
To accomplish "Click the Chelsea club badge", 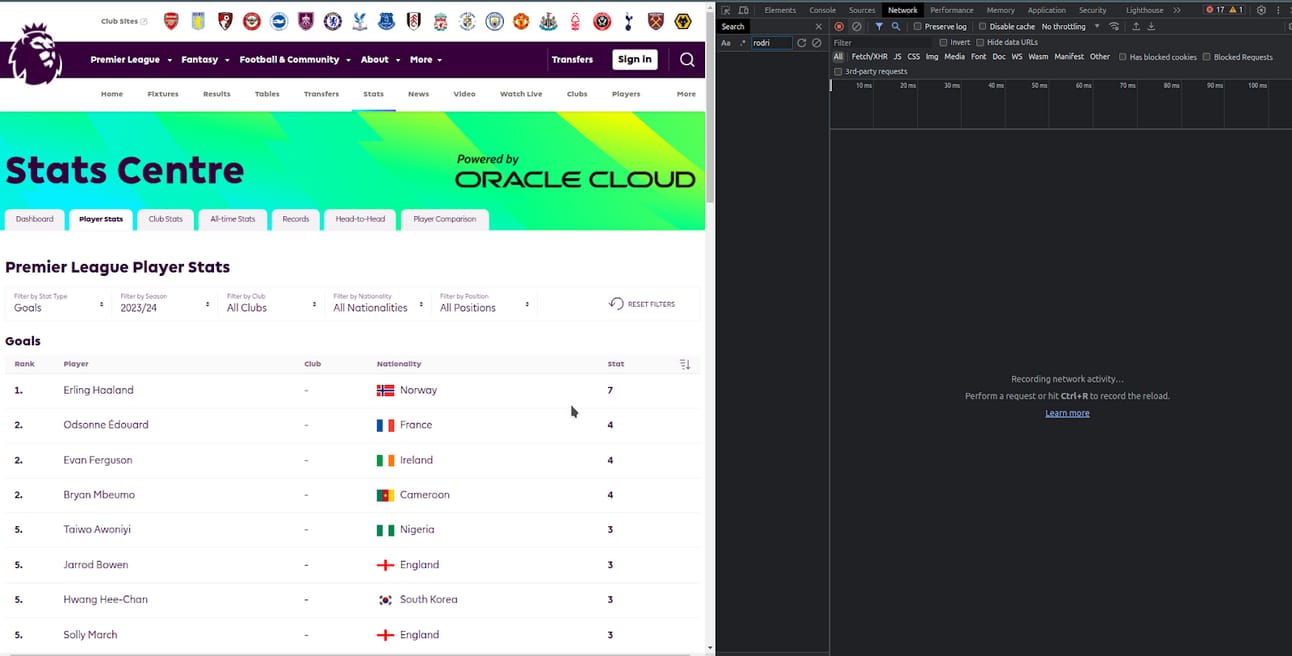I will (333, 21).
